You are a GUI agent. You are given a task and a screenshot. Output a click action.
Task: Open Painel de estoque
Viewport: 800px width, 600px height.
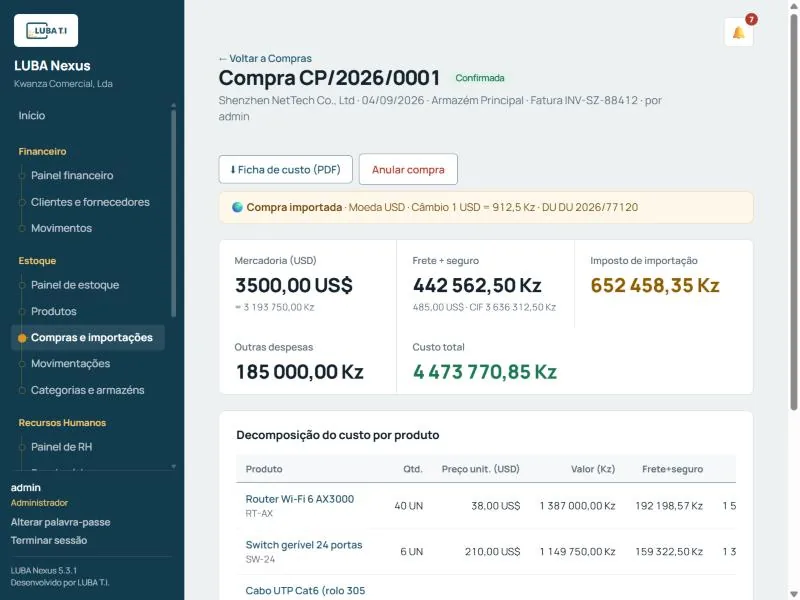coord(75,285)
